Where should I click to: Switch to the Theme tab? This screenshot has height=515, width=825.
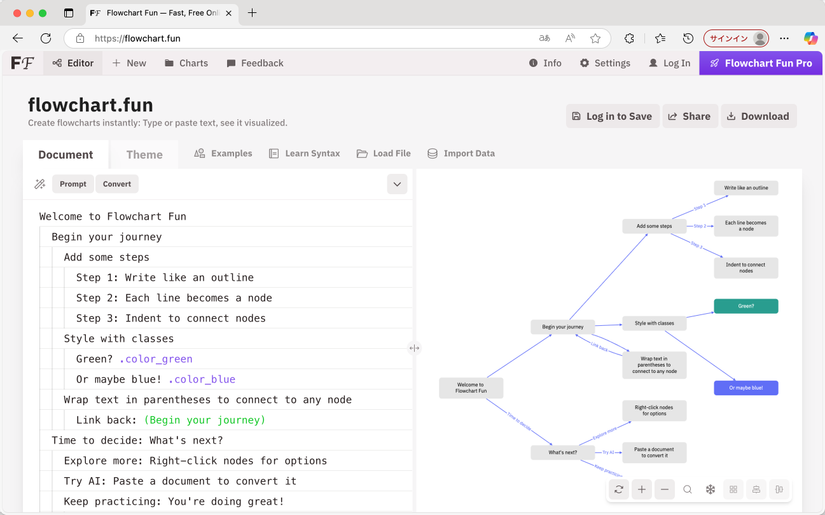144,155
